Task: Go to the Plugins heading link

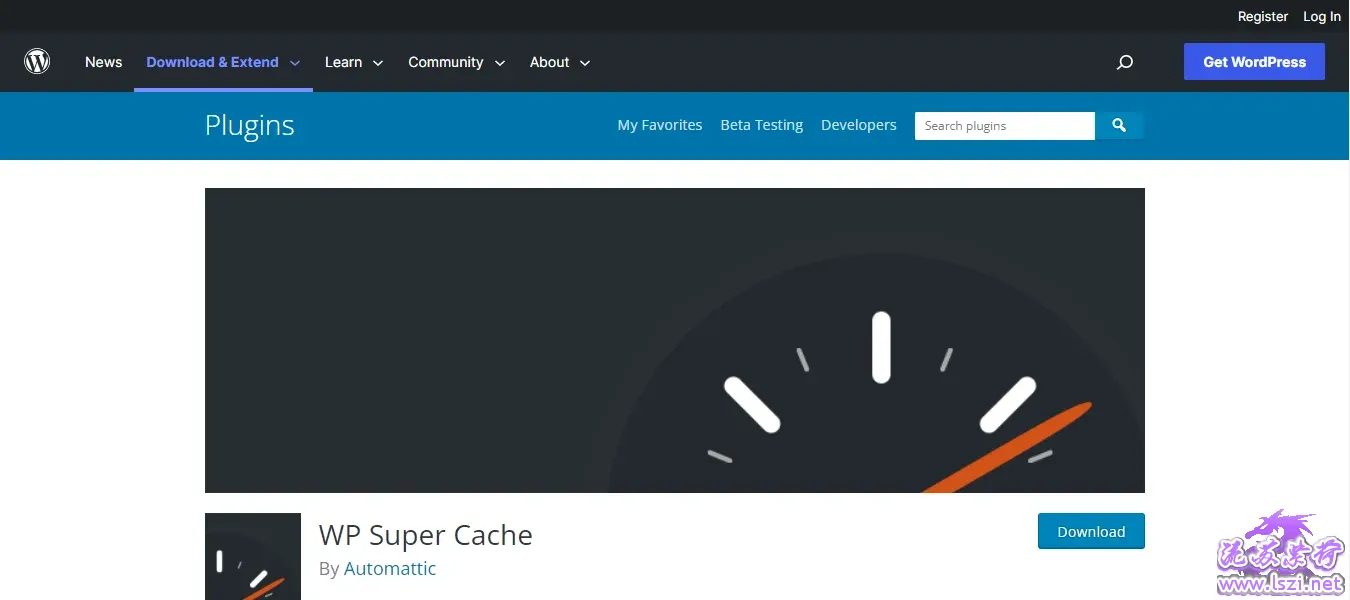Action: click(250, 125)
